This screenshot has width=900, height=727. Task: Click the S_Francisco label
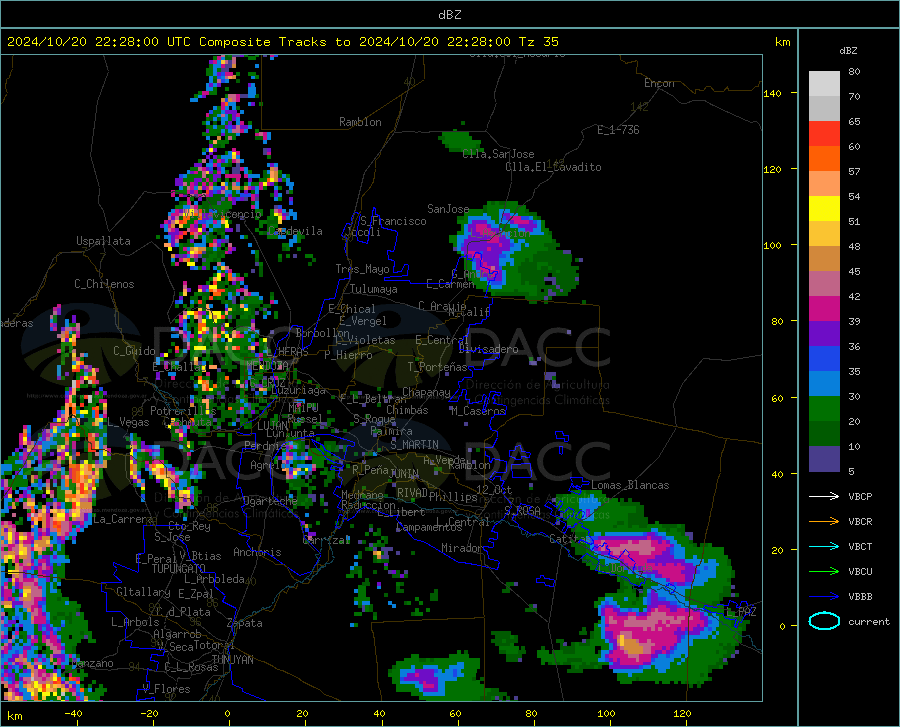point(393,221)
